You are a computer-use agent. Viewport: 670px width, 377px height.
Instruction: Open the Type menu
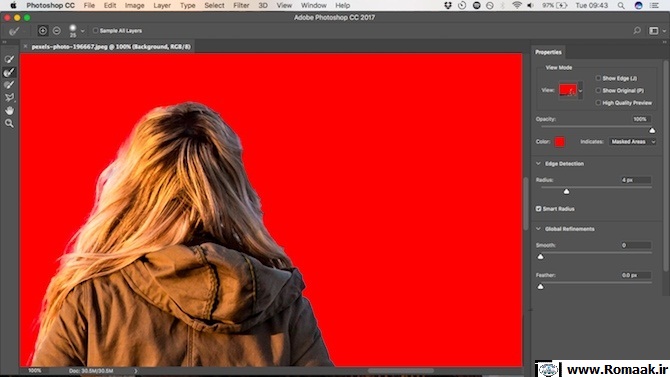(187, 6)
